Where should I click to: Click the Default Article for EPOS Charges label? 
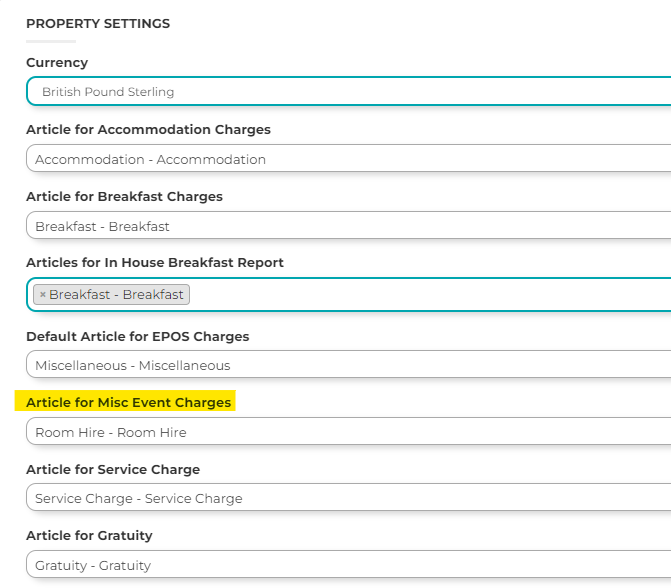coord(137,336)
